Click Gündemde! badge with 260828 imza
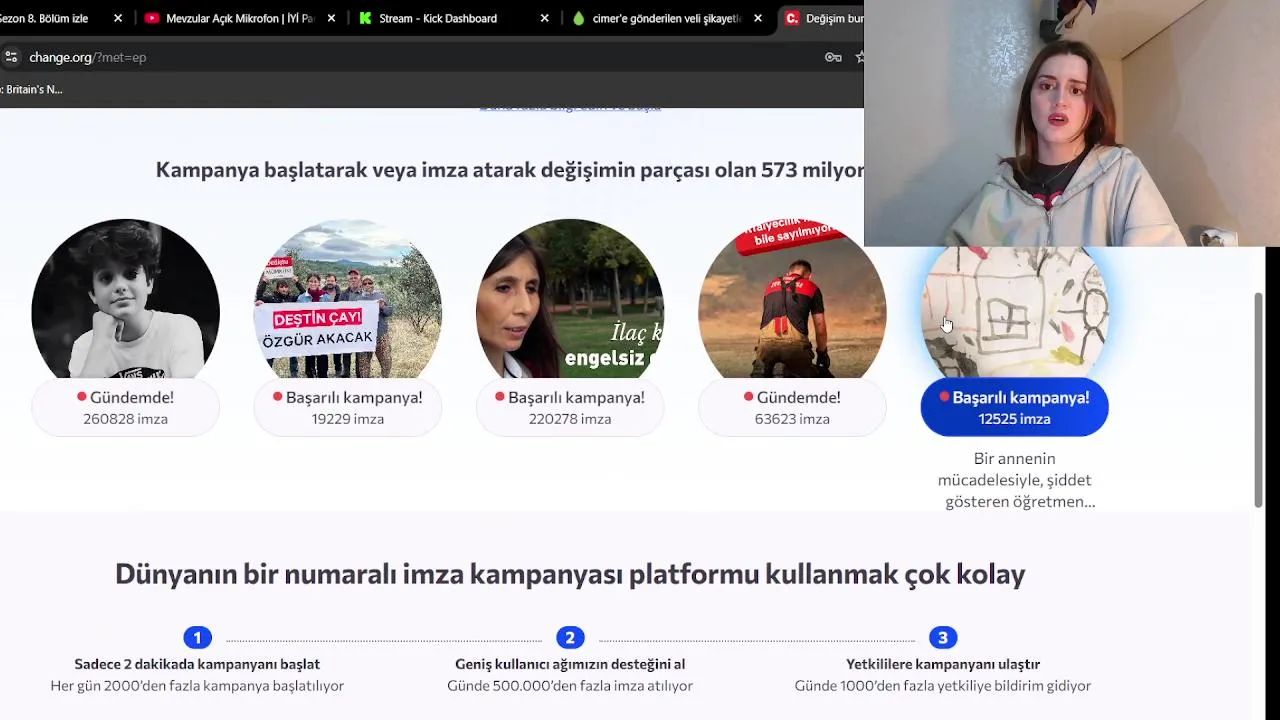This screenshot has width=1280, height=720. click(125, 407)
